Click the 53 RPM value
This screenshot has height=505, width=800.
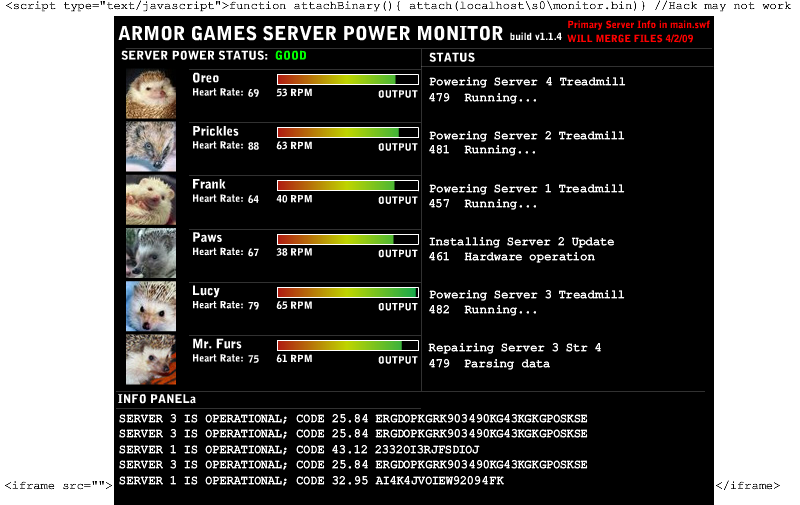coord(294,93)
